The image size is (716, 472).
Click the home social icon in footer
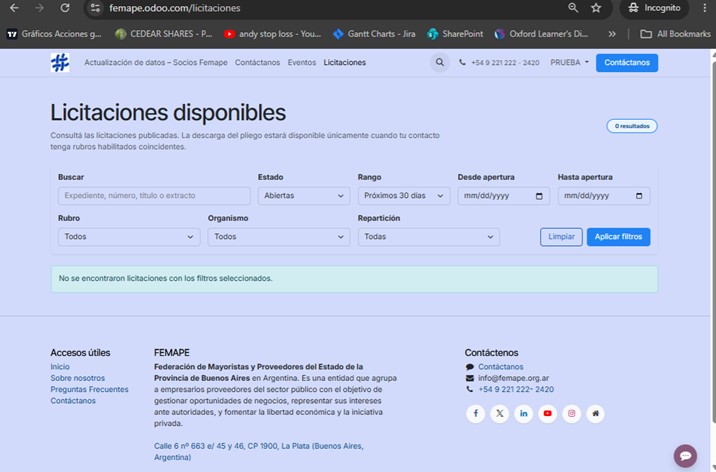click(595, 414)
